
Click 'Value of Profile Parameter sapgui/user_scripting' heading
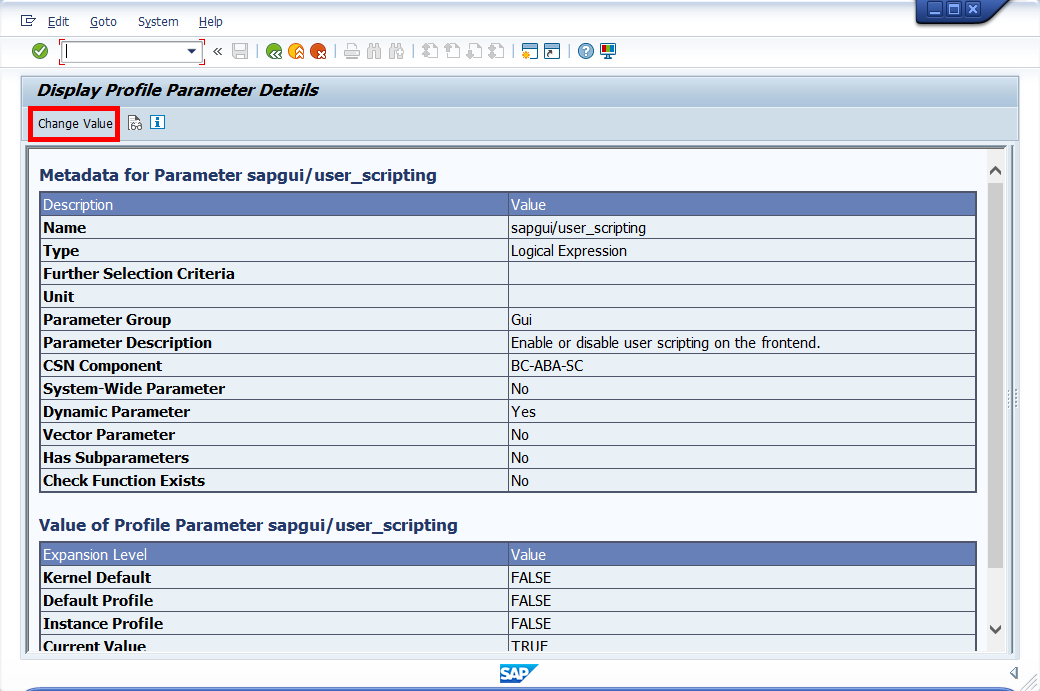pyautogui.click(x=248, y=525)
